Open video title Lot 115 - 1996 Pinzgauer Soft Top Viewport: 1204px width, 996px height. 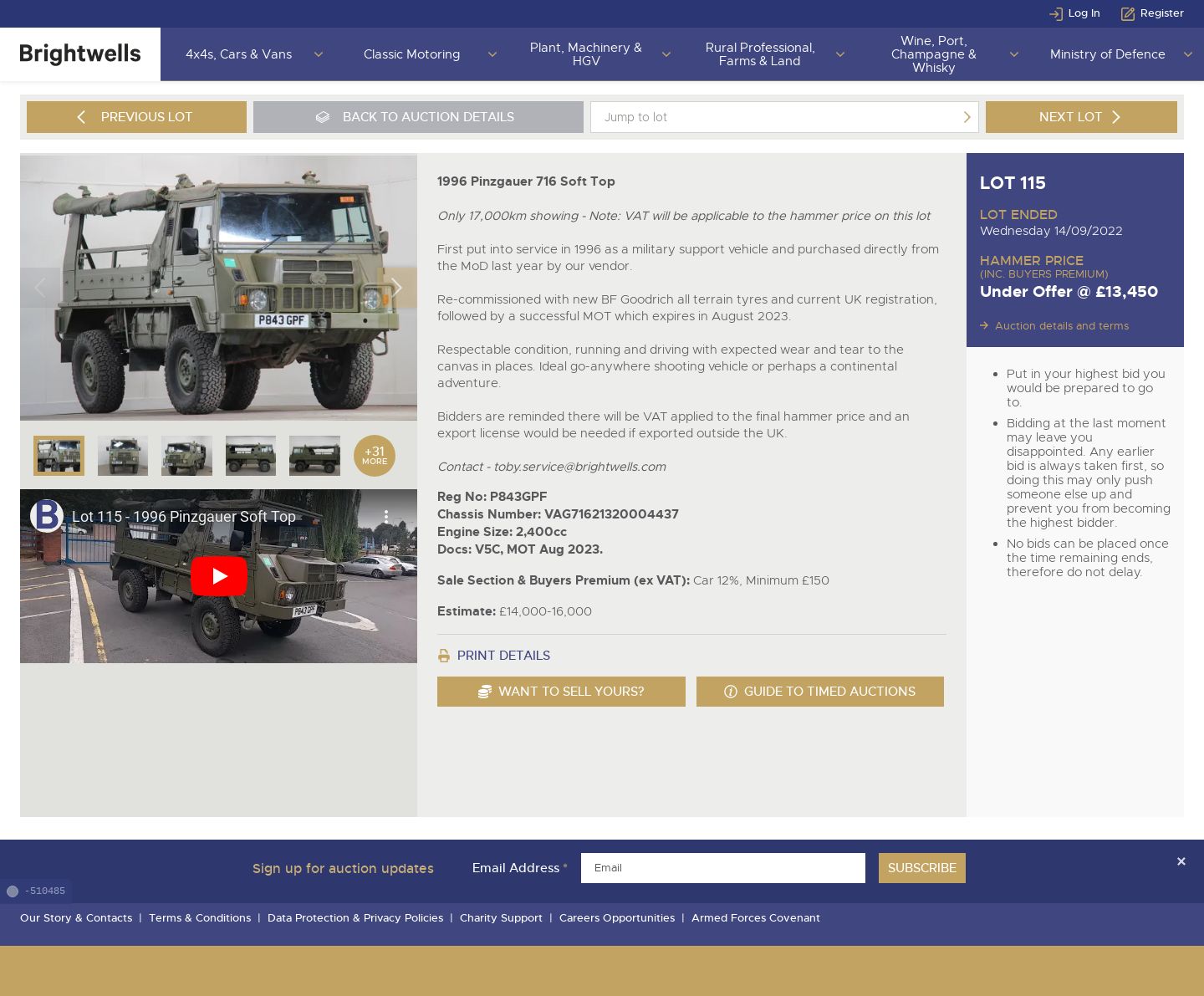184,517
